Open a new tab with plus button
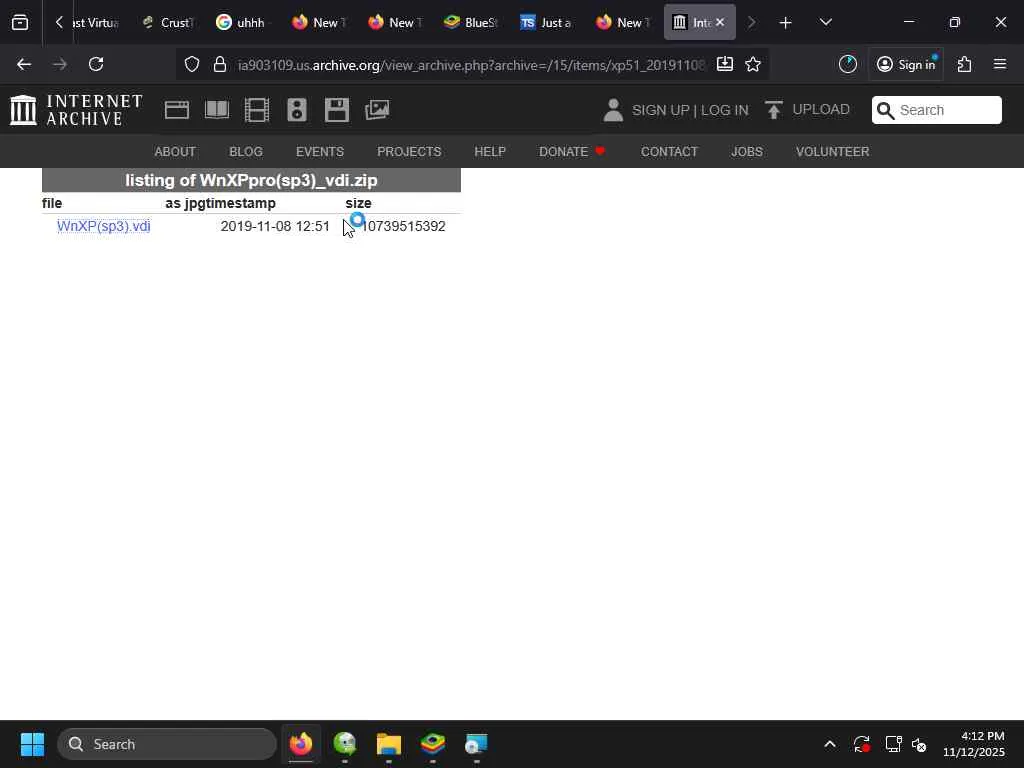This screenshot has width=1024, height=768. (x=786, y=22)
